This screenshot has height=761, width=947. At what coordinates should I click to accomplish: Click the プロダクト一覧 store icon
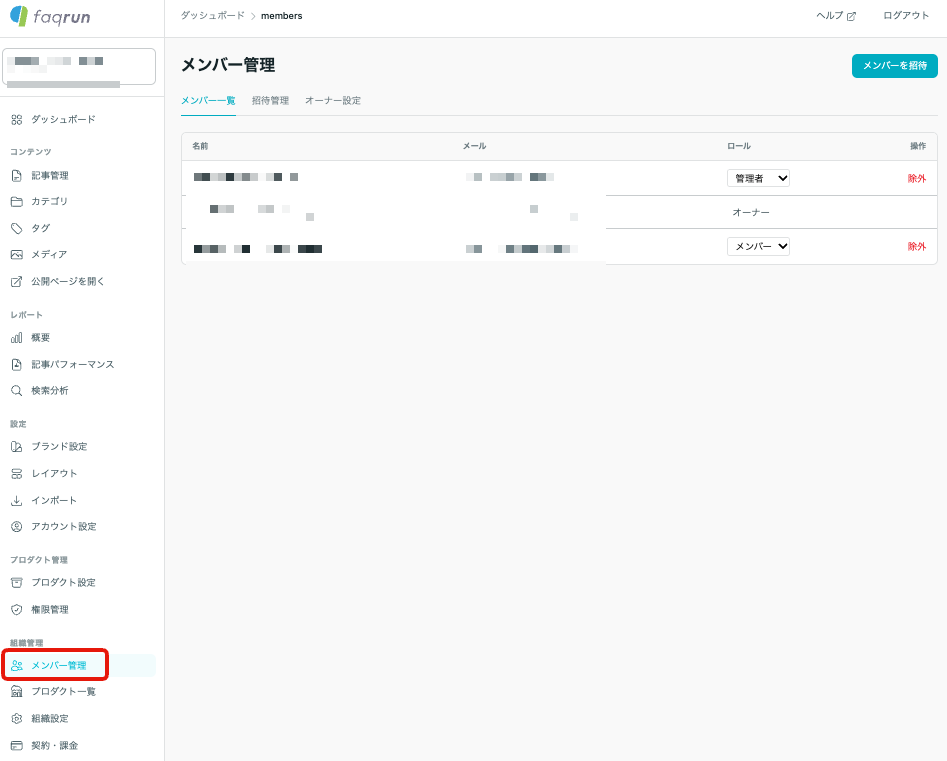pyautogui.click(x=17, y=692)
